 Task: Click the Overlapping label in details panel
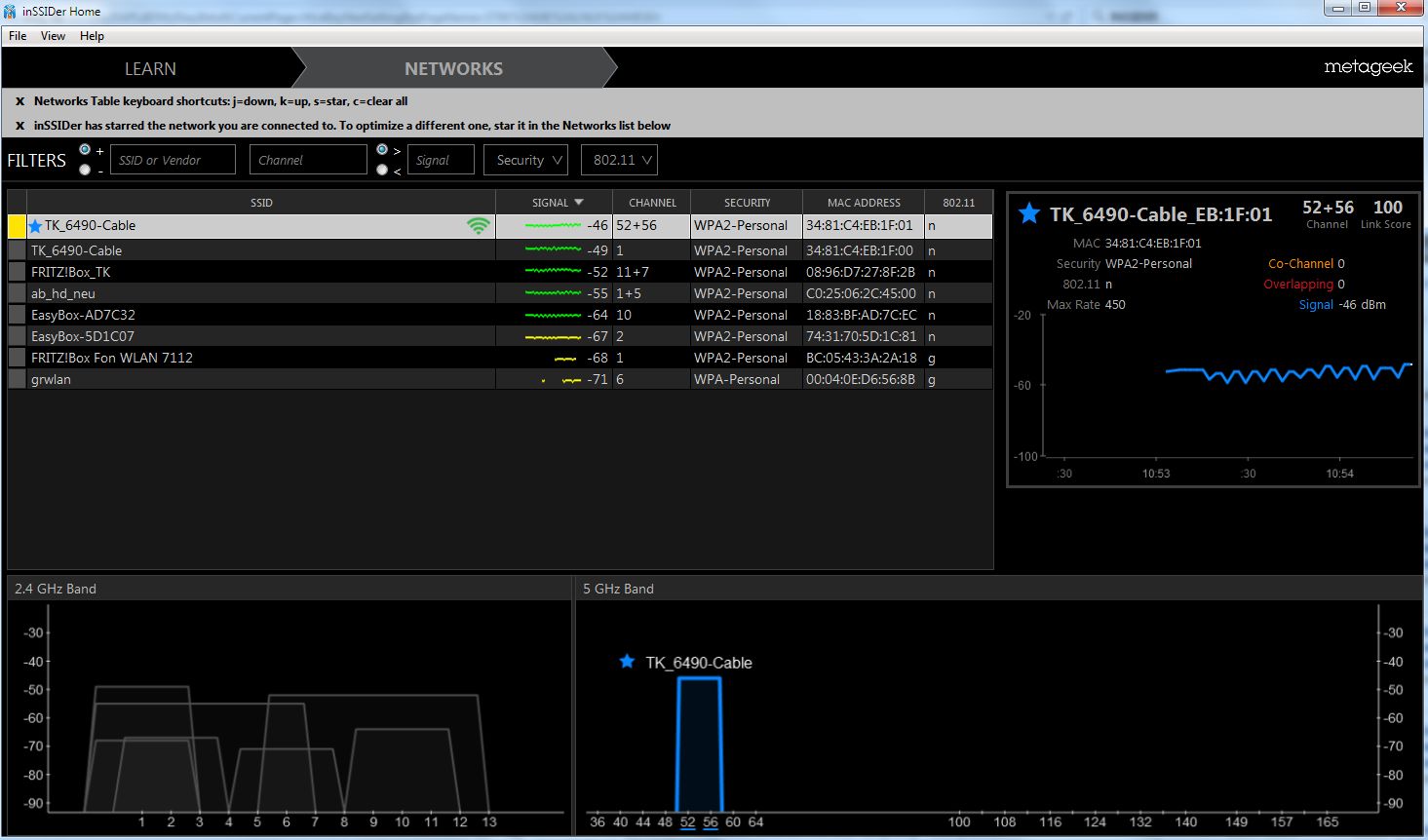click(x=1298, y=285)
